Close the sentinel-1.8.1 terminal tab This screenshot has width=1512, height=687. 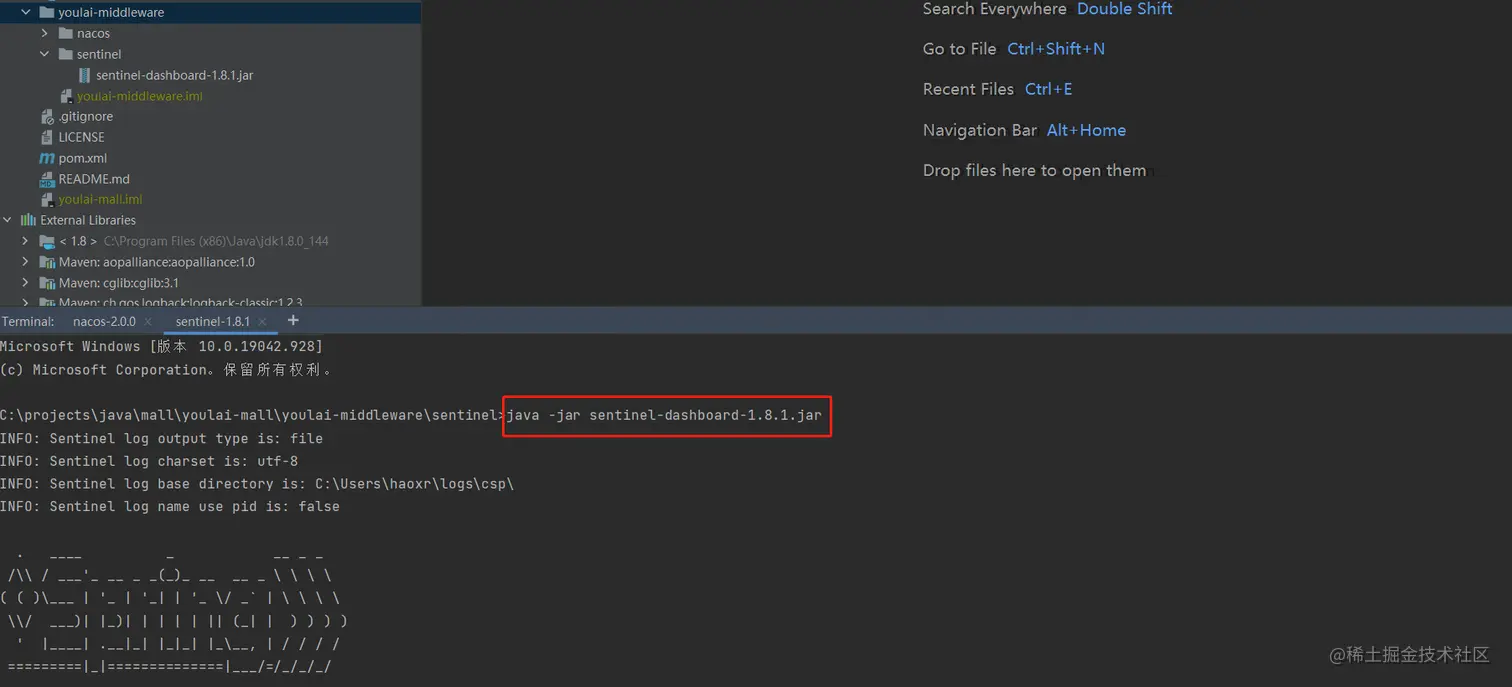[263, 322]
